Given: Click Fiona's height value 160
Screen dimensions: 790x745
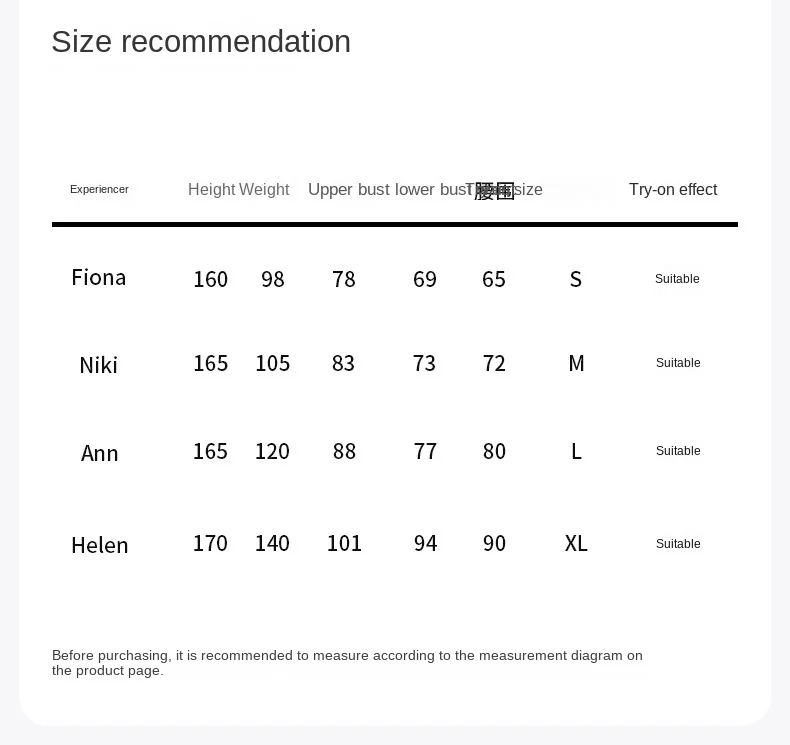Looking at the screenshot, I should 211,279.
